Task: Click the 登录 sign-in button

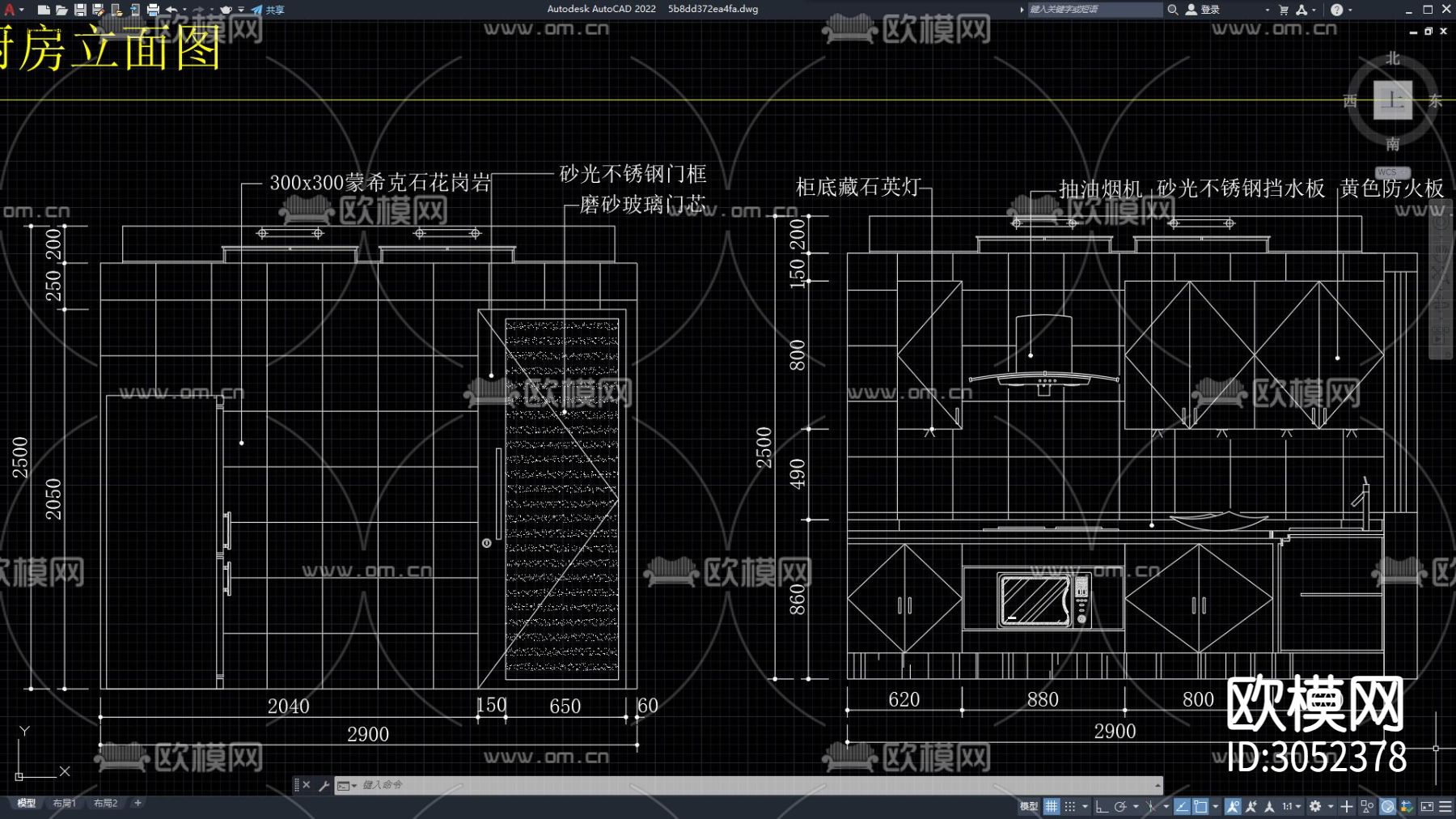Action: coord(1203,10)
